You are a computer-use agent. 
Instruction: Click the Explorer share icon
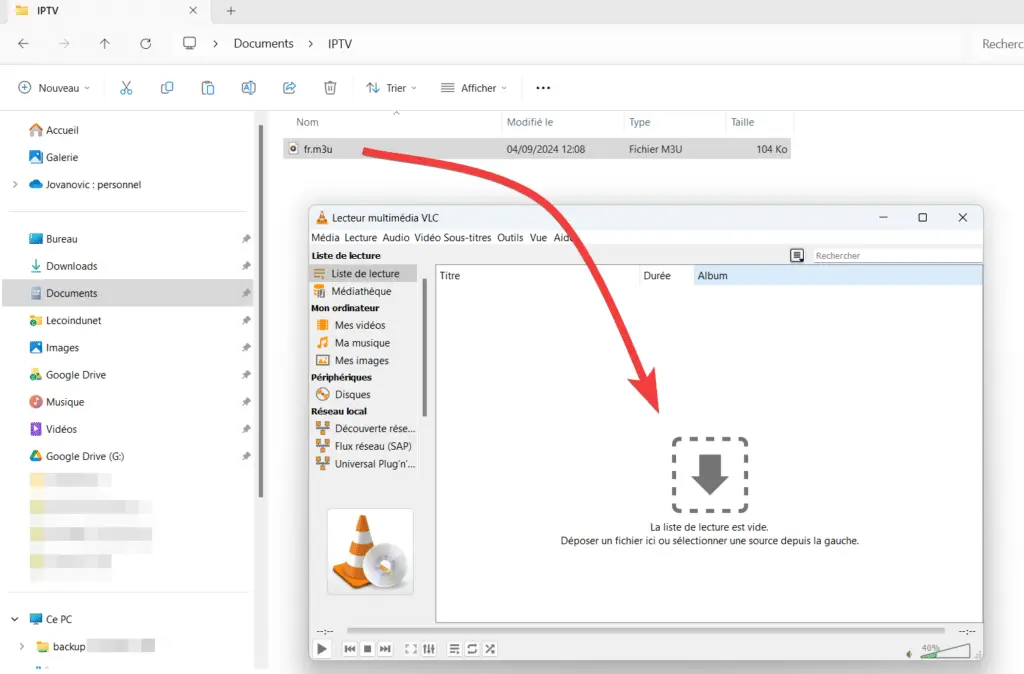click(x=289, y=88)
